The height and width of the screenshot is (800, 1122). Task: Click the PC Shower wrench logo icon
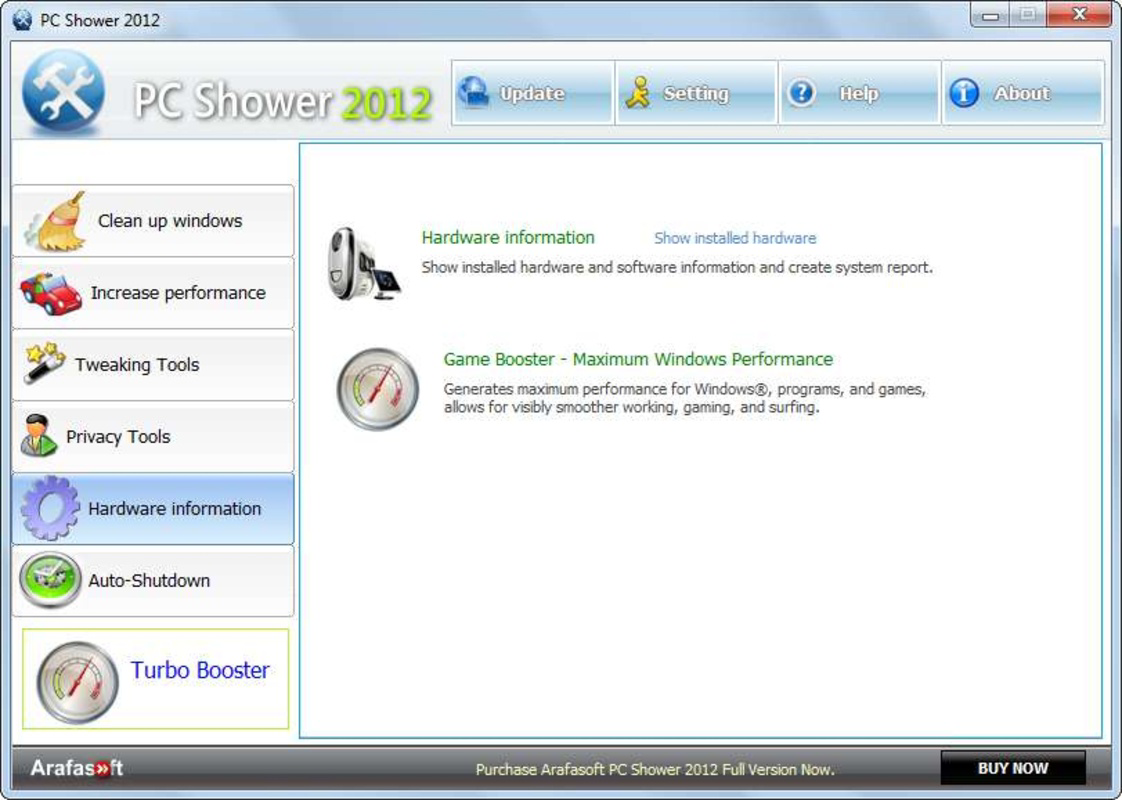pos(64,91)
